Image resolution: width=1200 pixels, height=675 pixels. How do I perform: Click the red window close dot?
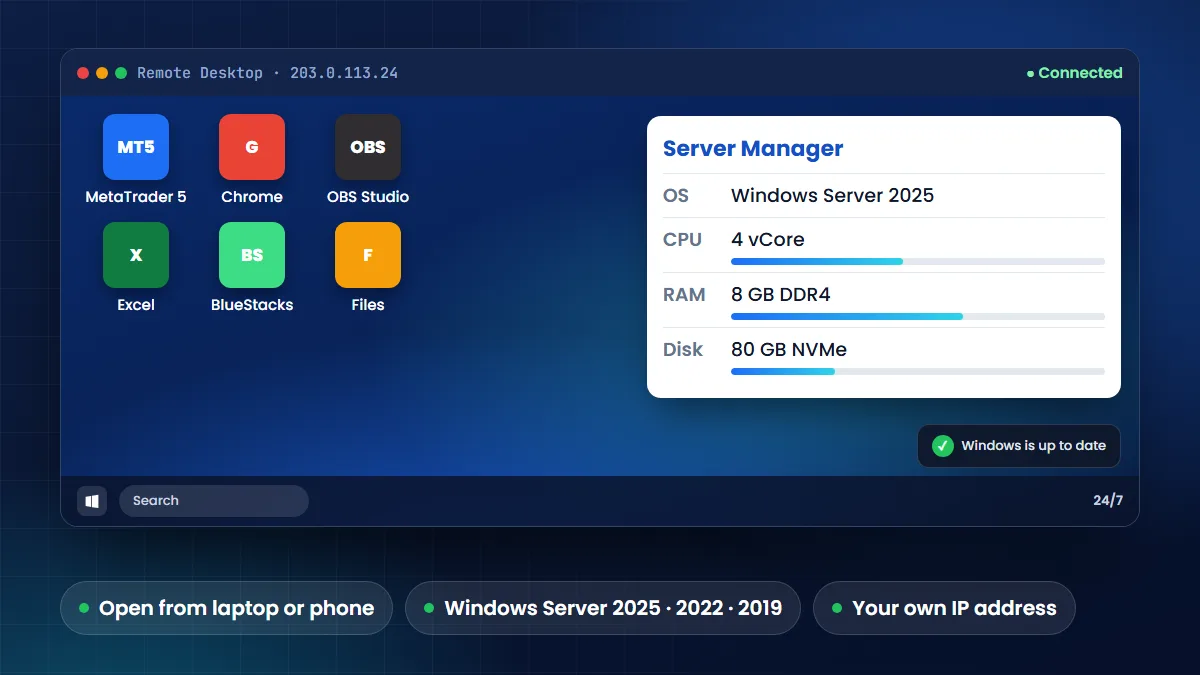pos(83,73)
